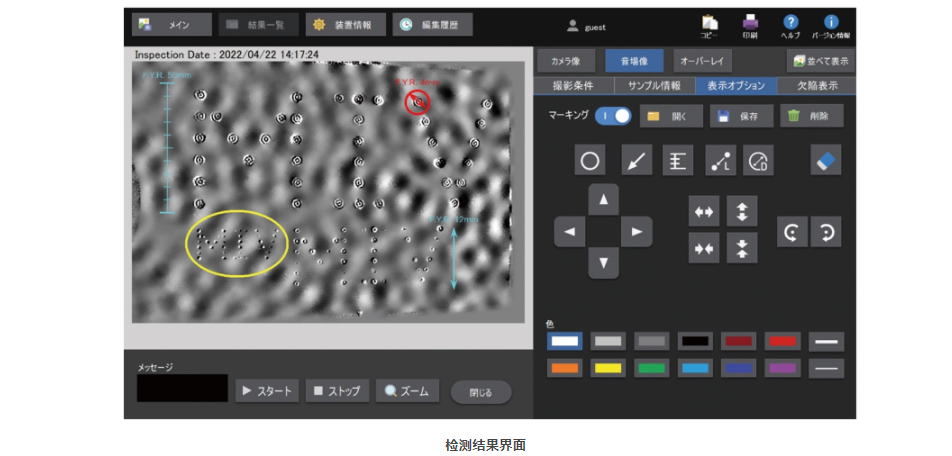Select the length measurement tool
This screenshot has width=952, height=456.
[721, 161]
